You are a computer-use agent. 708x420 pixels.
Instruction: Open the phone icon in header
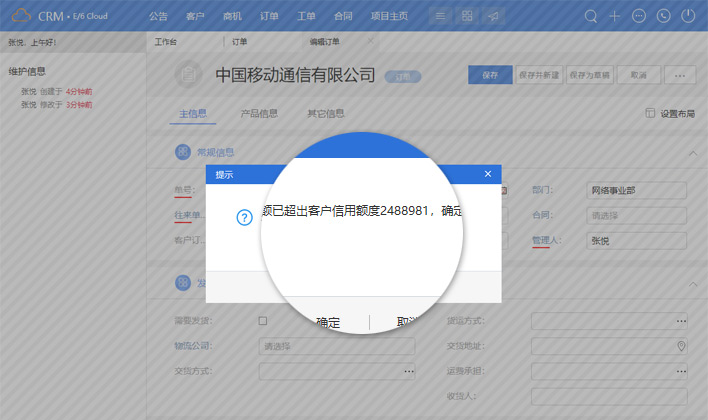pos(663,16)
